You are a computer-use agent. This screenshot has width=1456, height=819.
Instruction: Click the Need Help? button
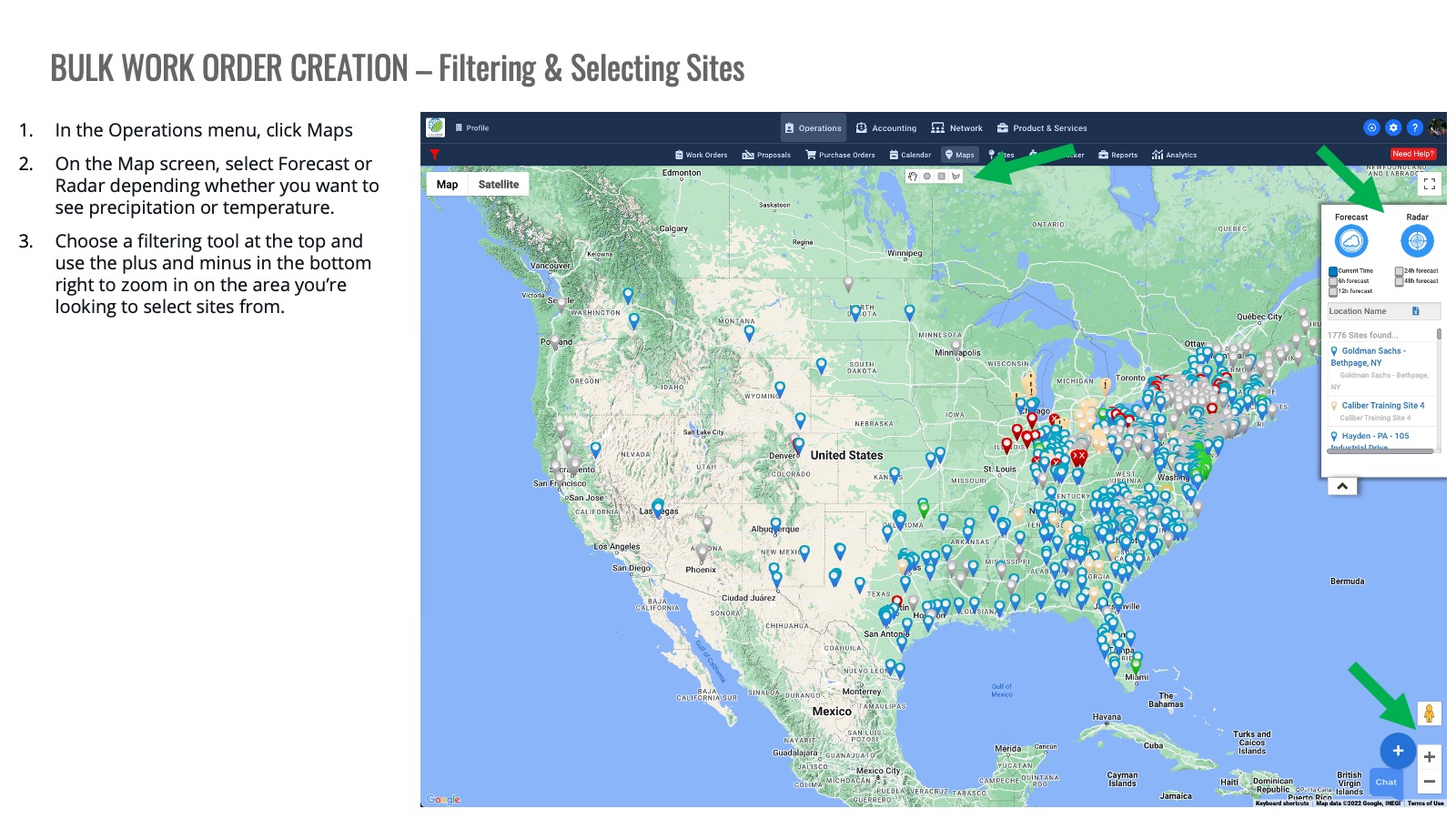coord(1412,154)
